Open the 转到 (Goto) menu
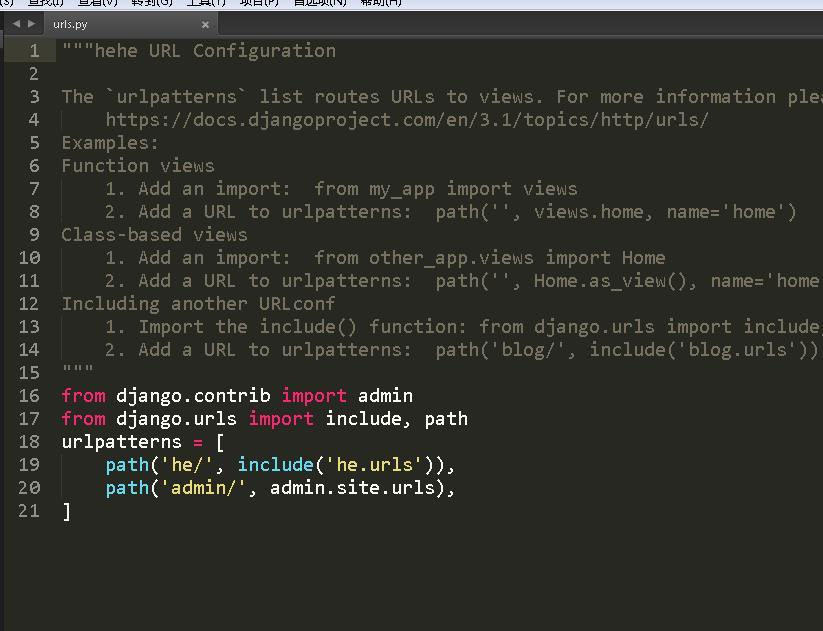 (152, 3)
